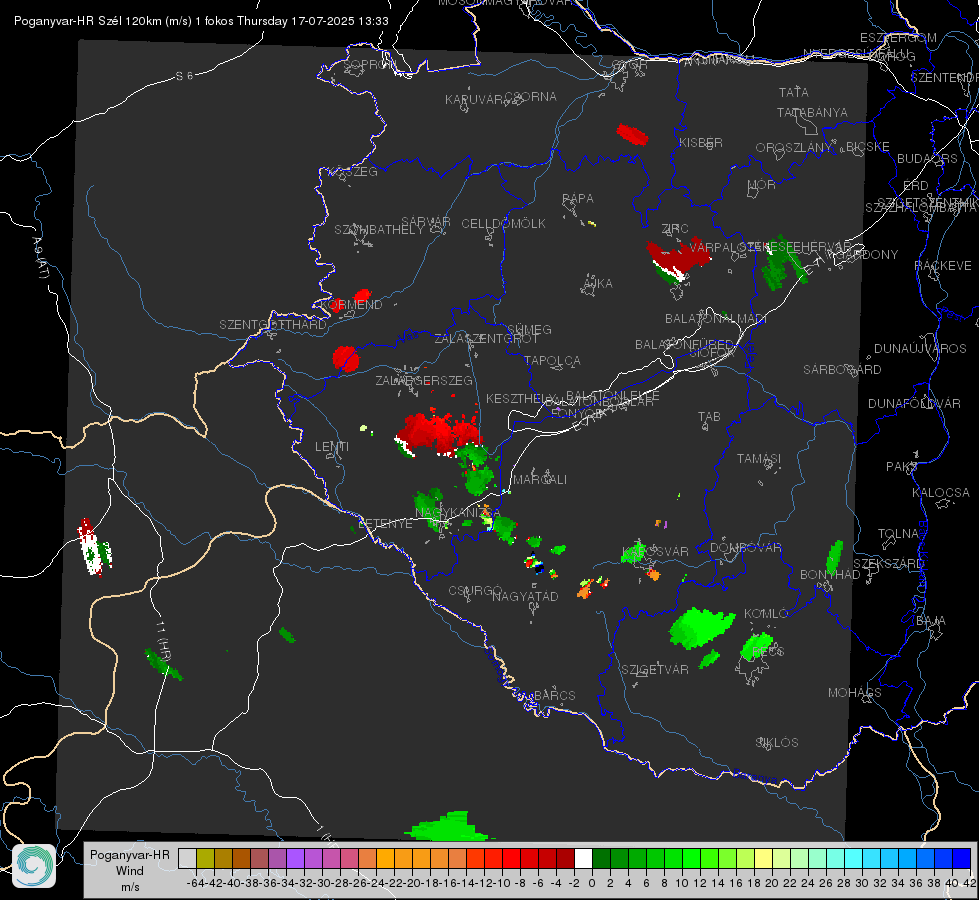Click the LENTI town label

332,447
